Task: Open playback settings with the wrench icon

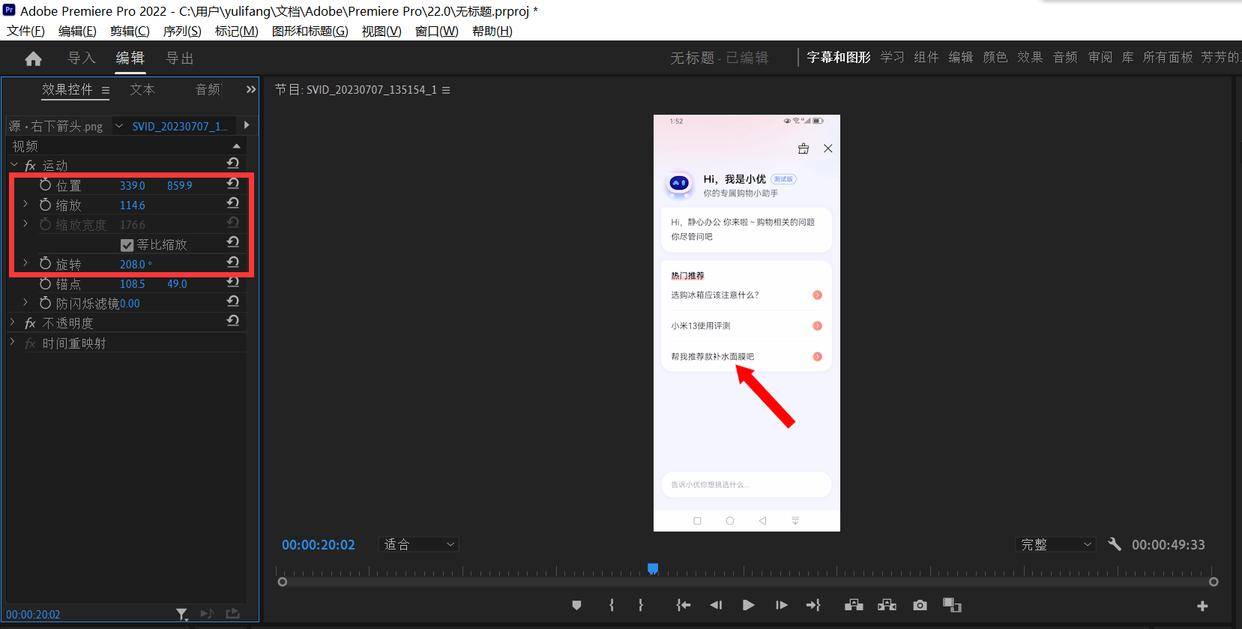Action: (x=1114, y=545)
